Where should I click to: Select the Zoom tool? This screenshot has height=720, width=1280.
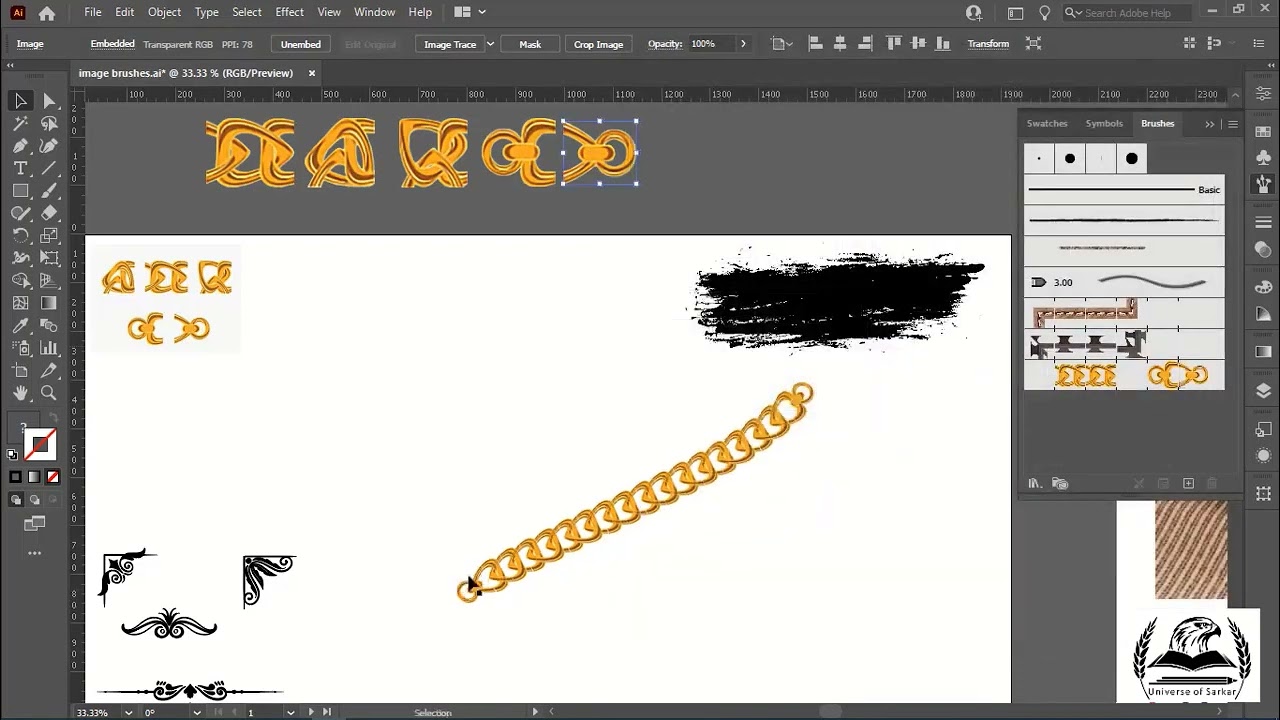point(49,393)
